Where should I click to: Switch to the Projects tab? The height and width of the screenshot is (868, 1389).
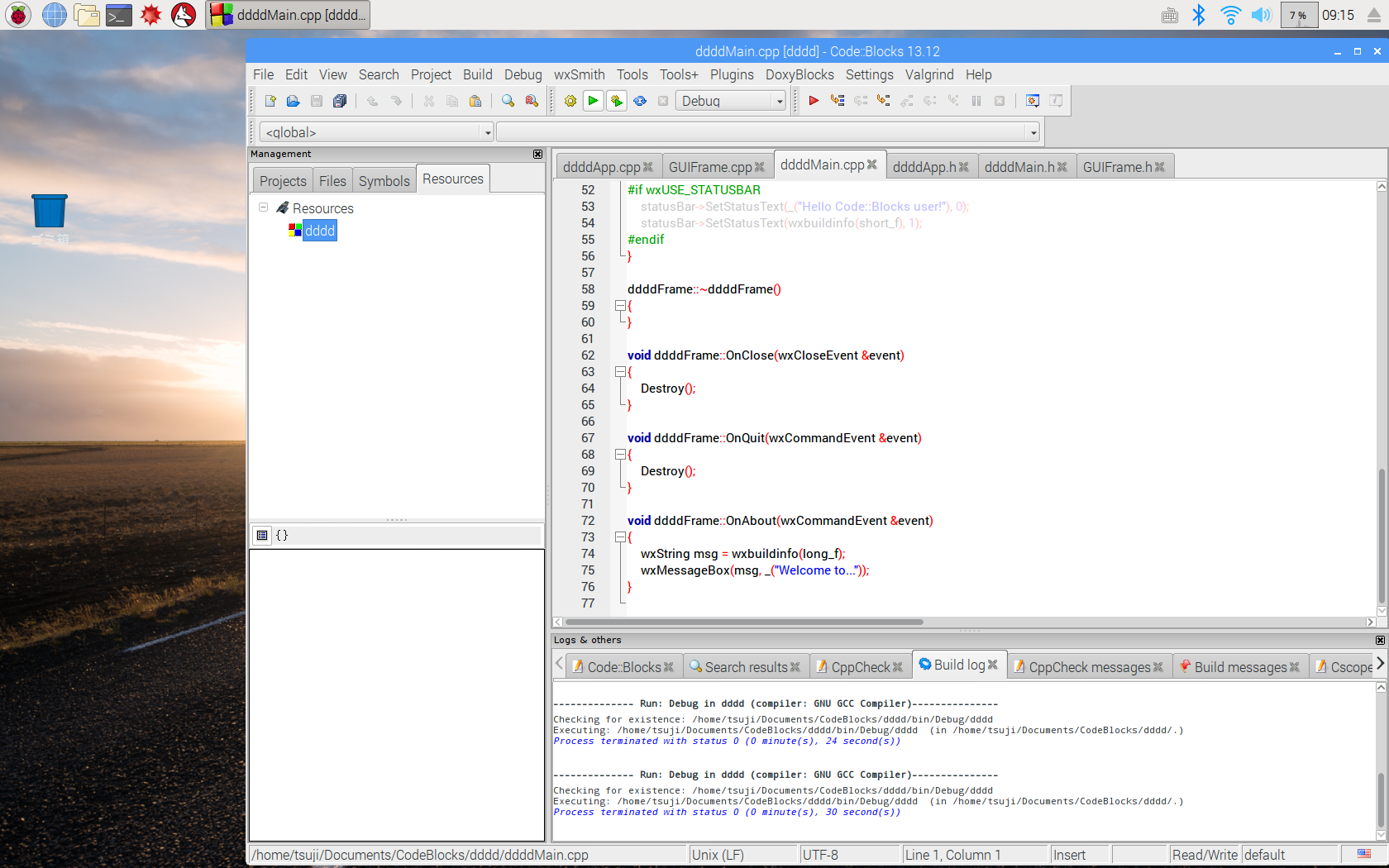pos(283,181)
